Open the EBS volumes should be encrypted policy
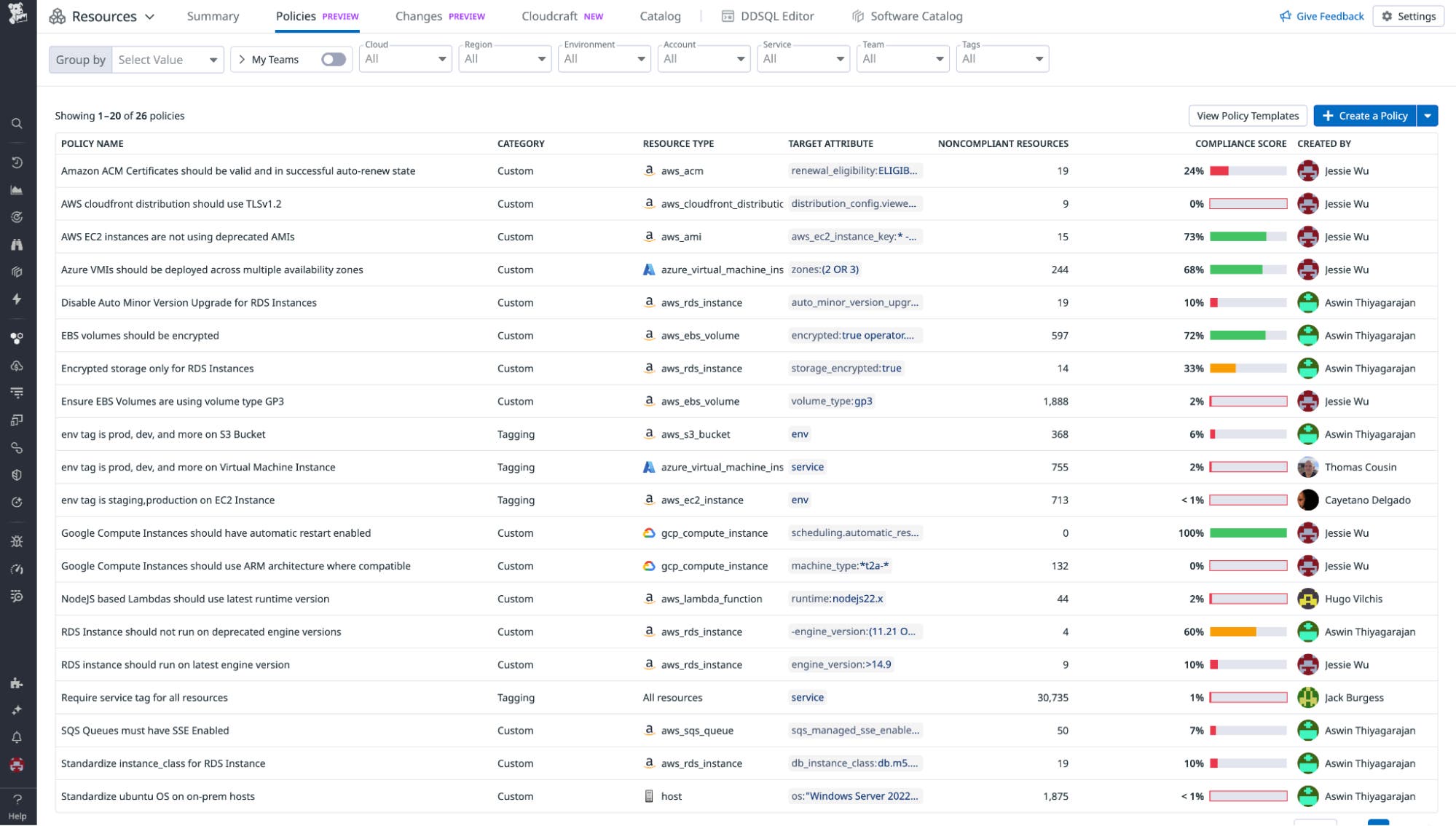Viewport: 1456px width, 826px height. (x=141, y=335)
